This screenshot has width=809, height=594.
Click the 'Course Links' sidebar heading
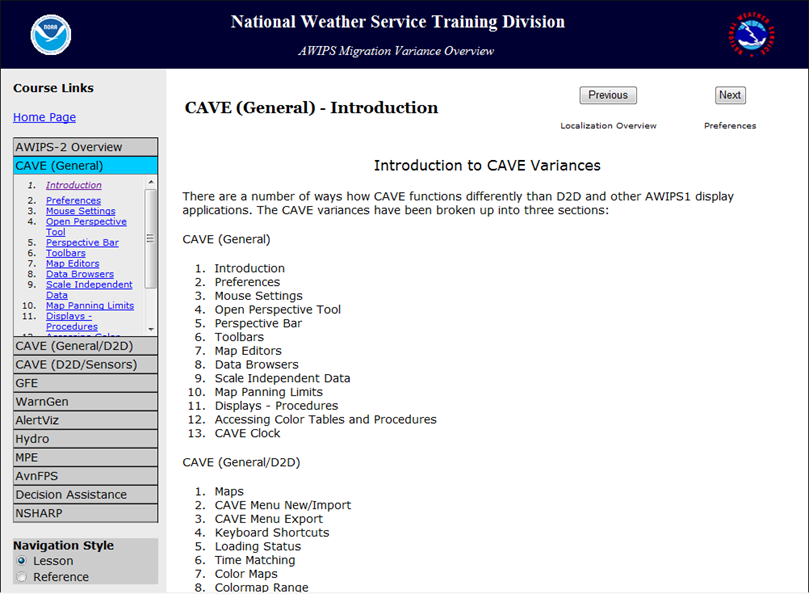tap(54, 88)
